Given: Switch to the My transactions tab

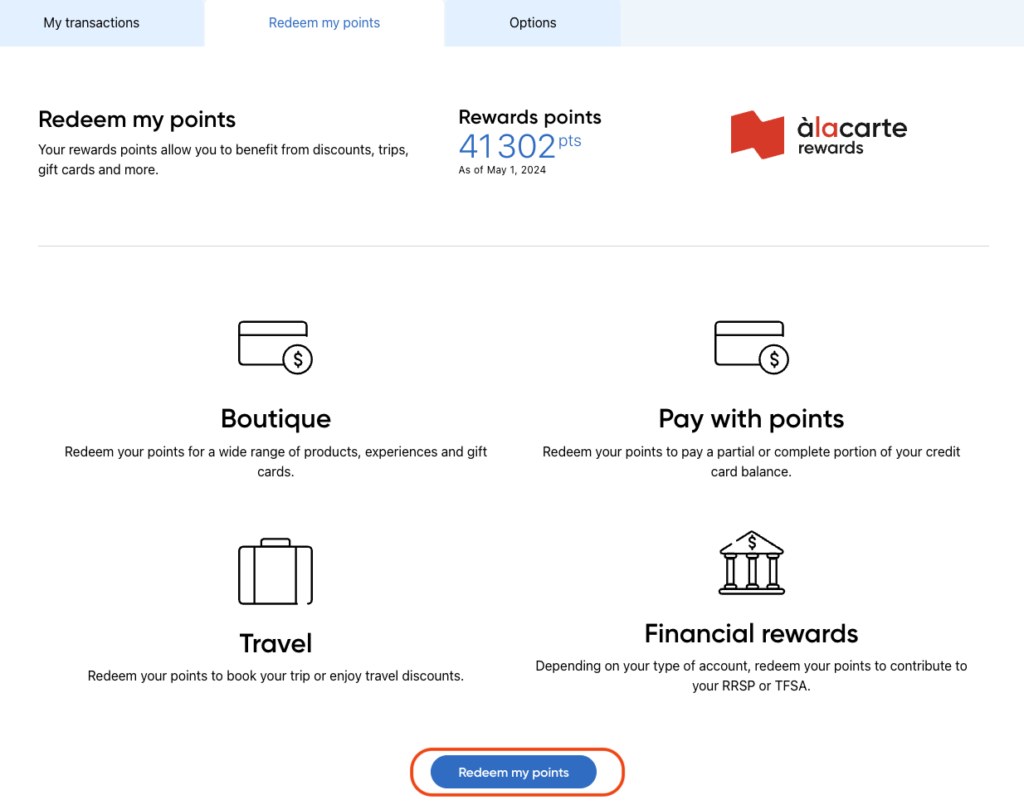Looking at the screenshot, I should tap(91, 22).
